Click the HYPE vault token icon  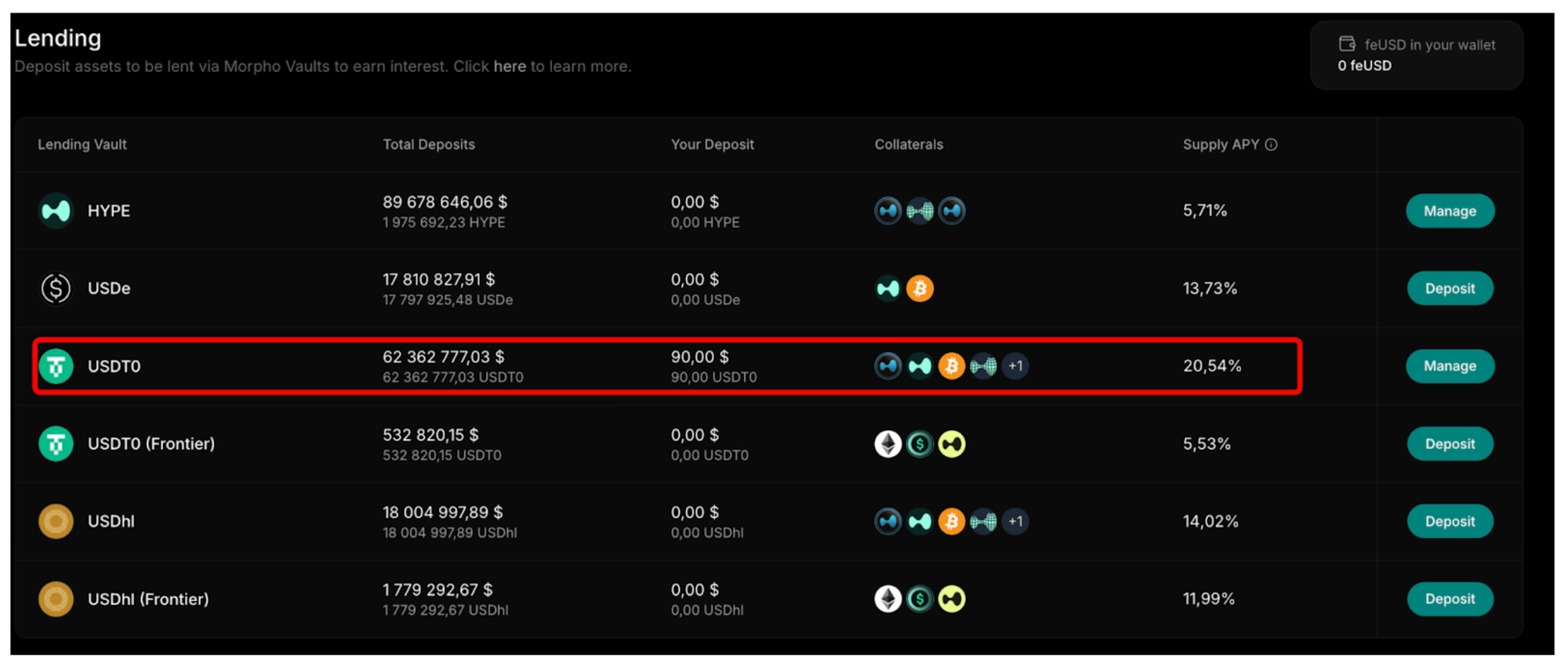point(56,211)
